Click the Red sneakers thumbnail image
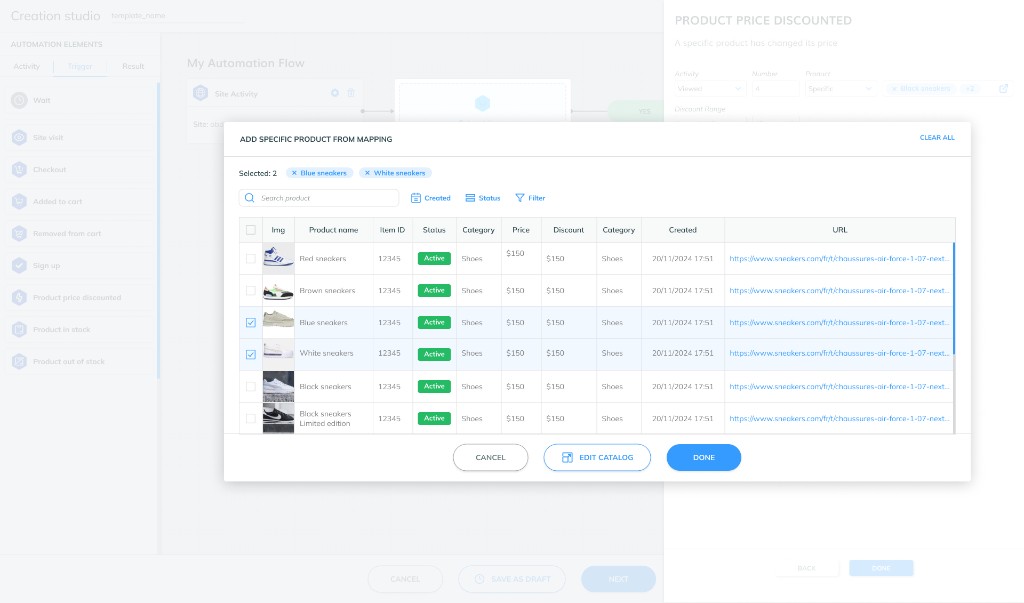The image size is (1024, 603). pyautogui.click(x=278, y=257)
